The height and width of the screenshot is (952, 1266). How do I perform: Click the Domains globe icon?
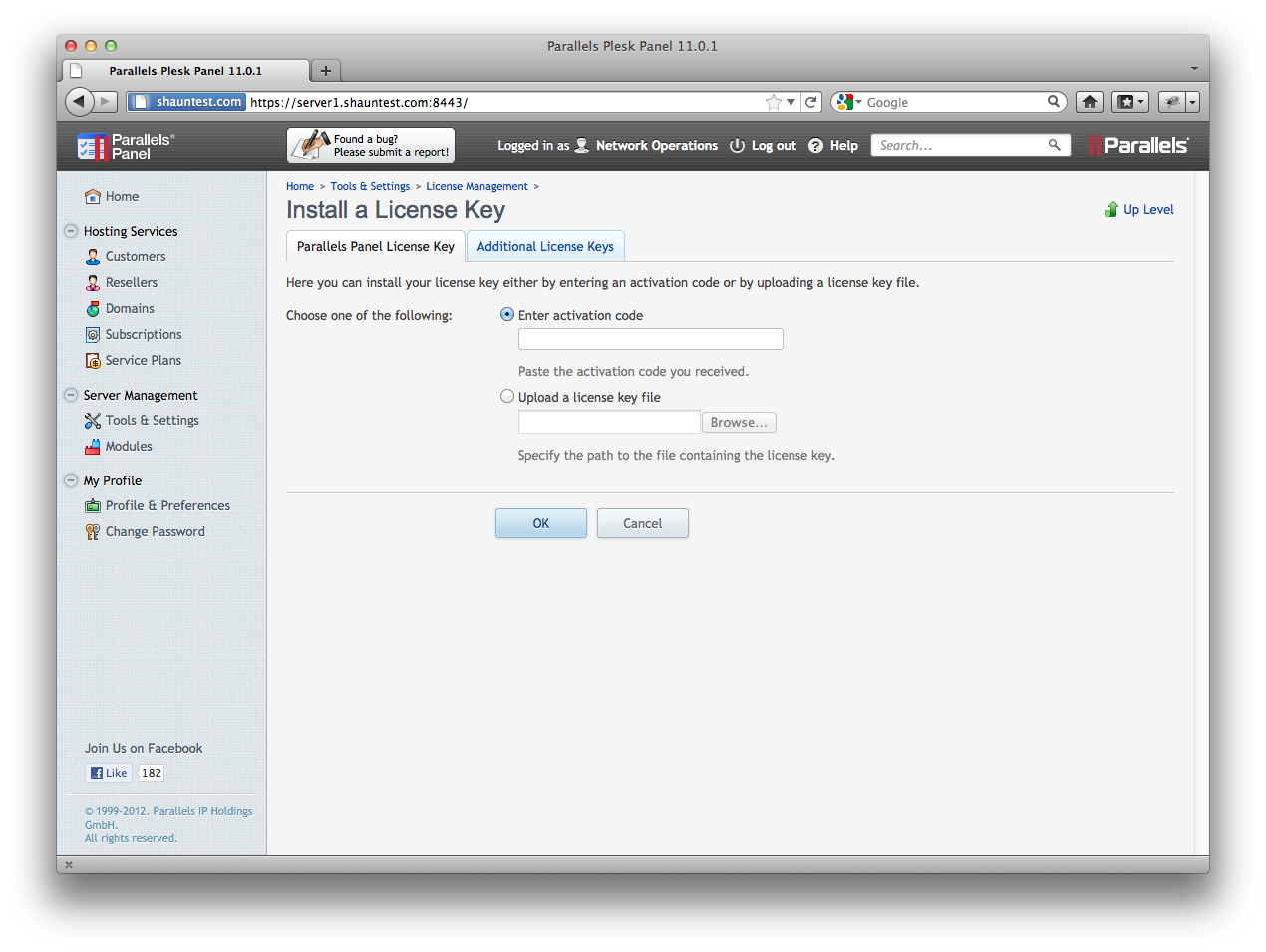click(x=93, y=309)
